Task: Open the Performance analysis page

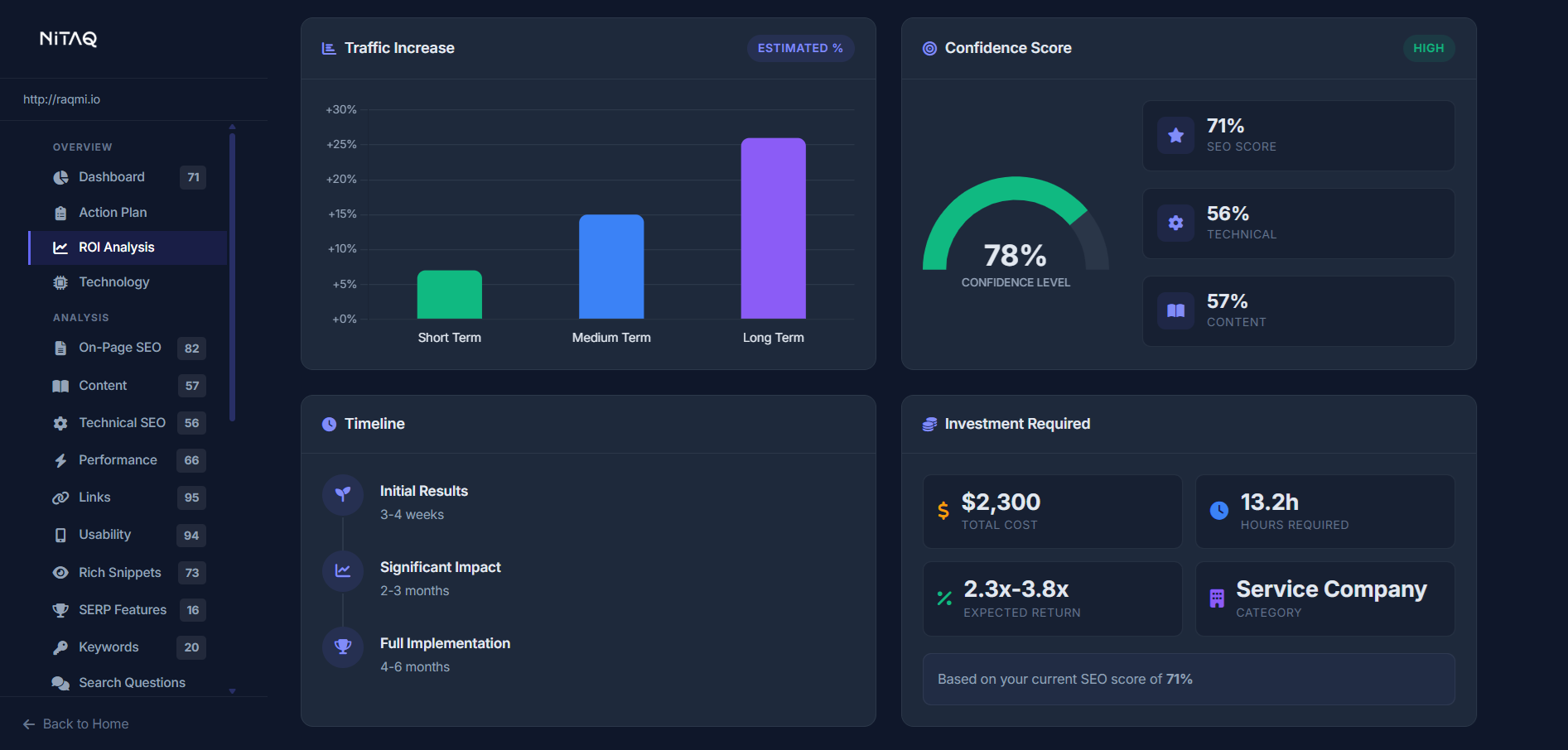Action: pyautogui.click(x=128, y=460)
